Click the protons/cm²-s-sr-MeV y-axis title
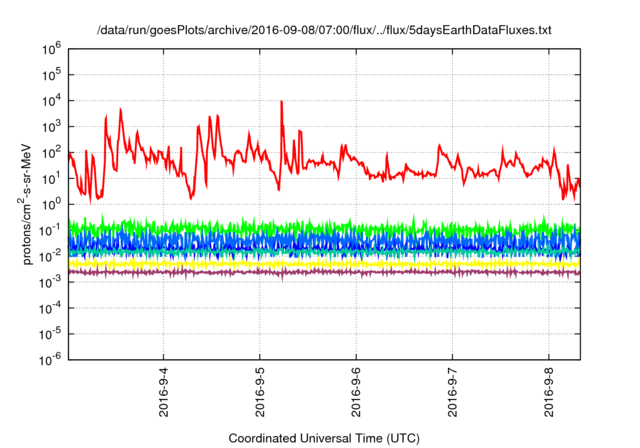 [x=25, y=204]
